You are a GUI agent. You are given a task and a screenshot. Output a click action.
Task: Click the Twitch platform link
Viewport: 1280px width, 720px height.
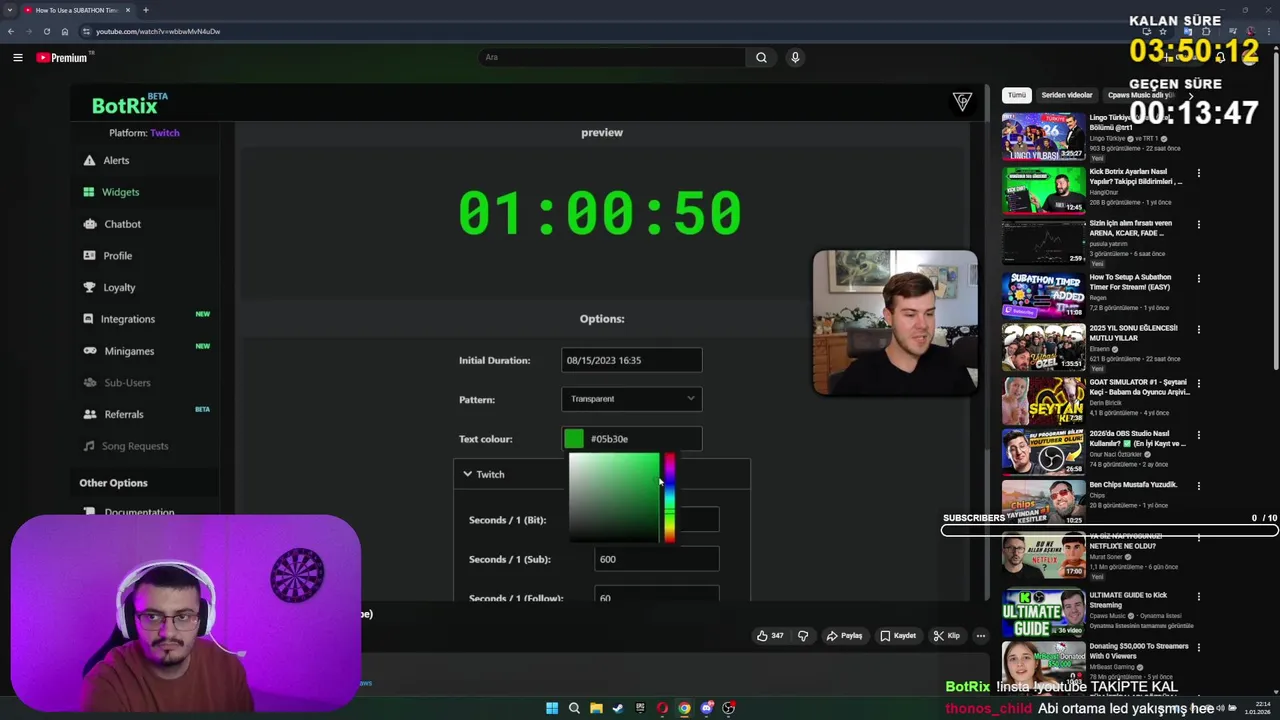pos(165,132)
